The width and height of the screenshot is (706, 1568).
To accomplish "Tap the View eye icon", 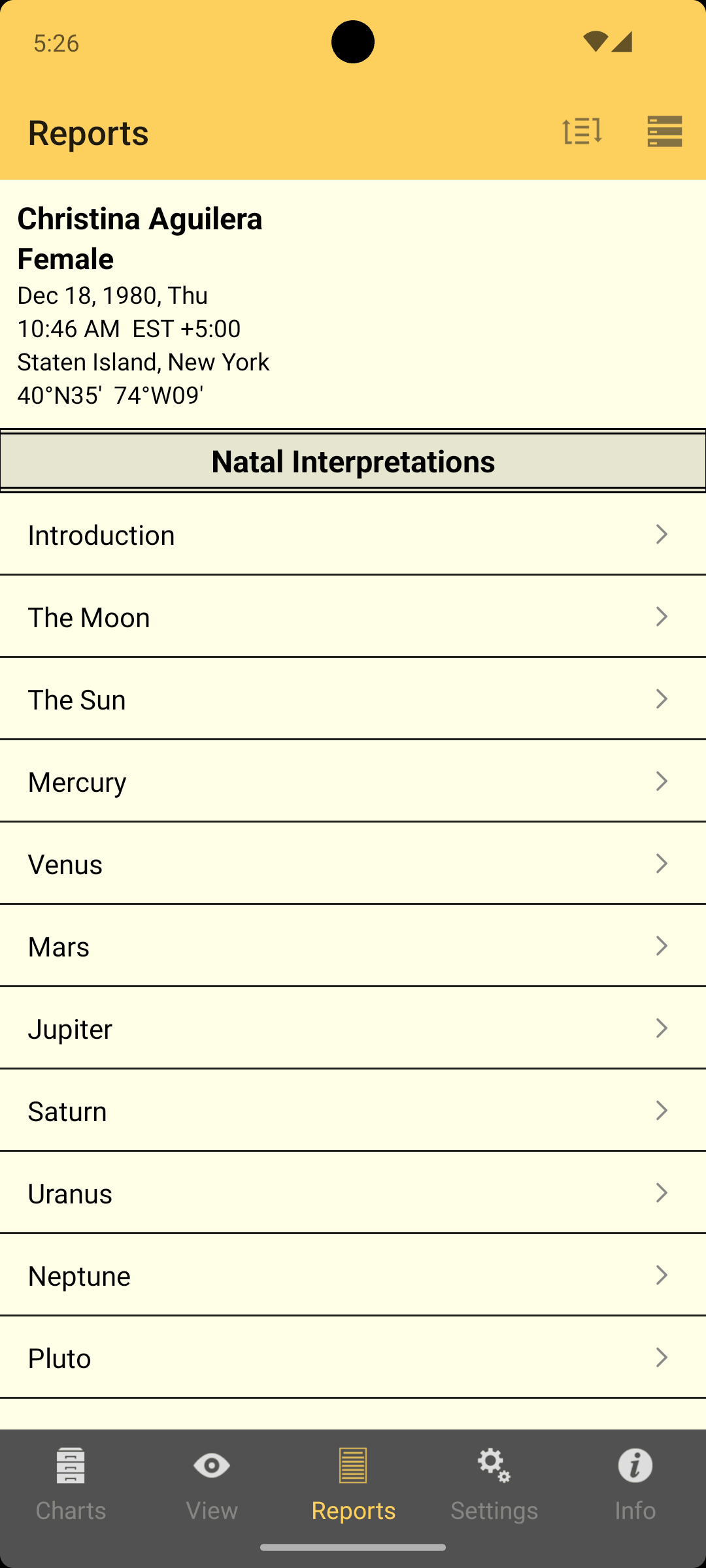I will coord(212,1465).
